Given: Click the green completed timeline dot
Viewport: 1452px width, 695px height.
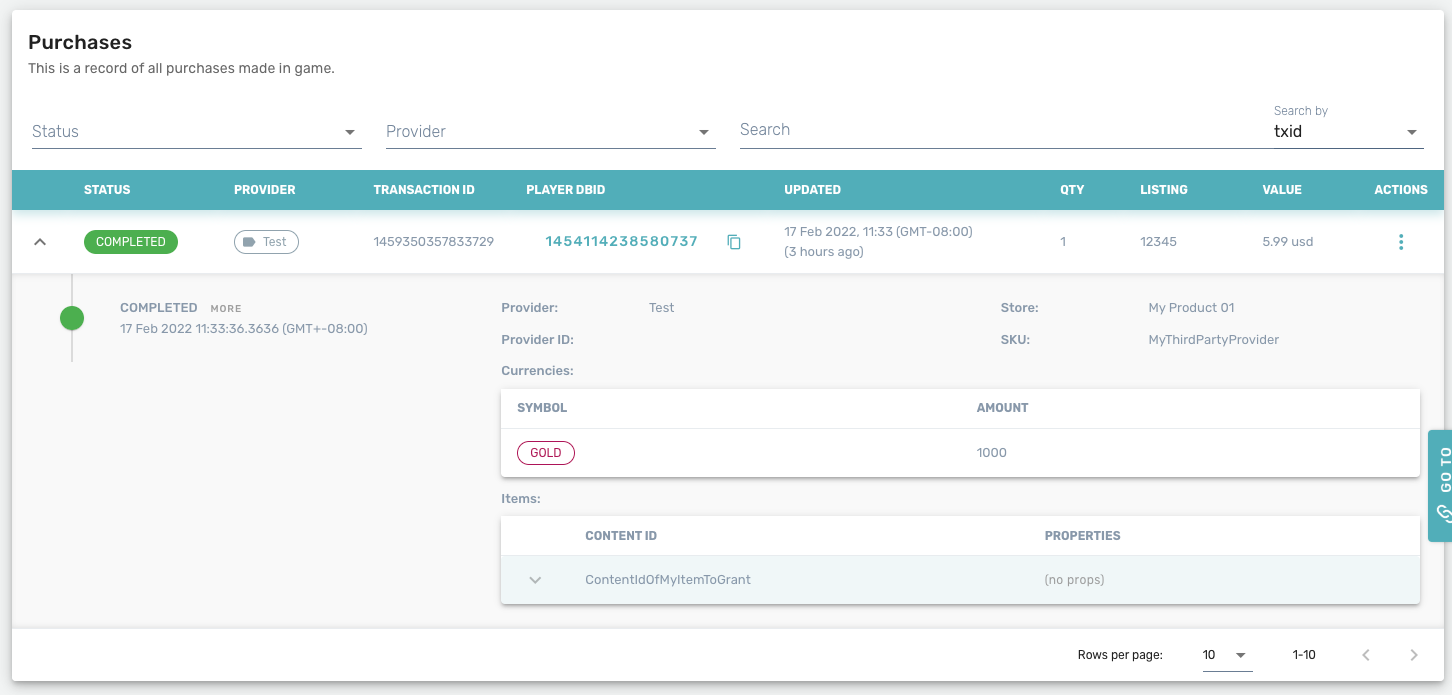Looking at the screenshot, I should [x=72, y=318].
